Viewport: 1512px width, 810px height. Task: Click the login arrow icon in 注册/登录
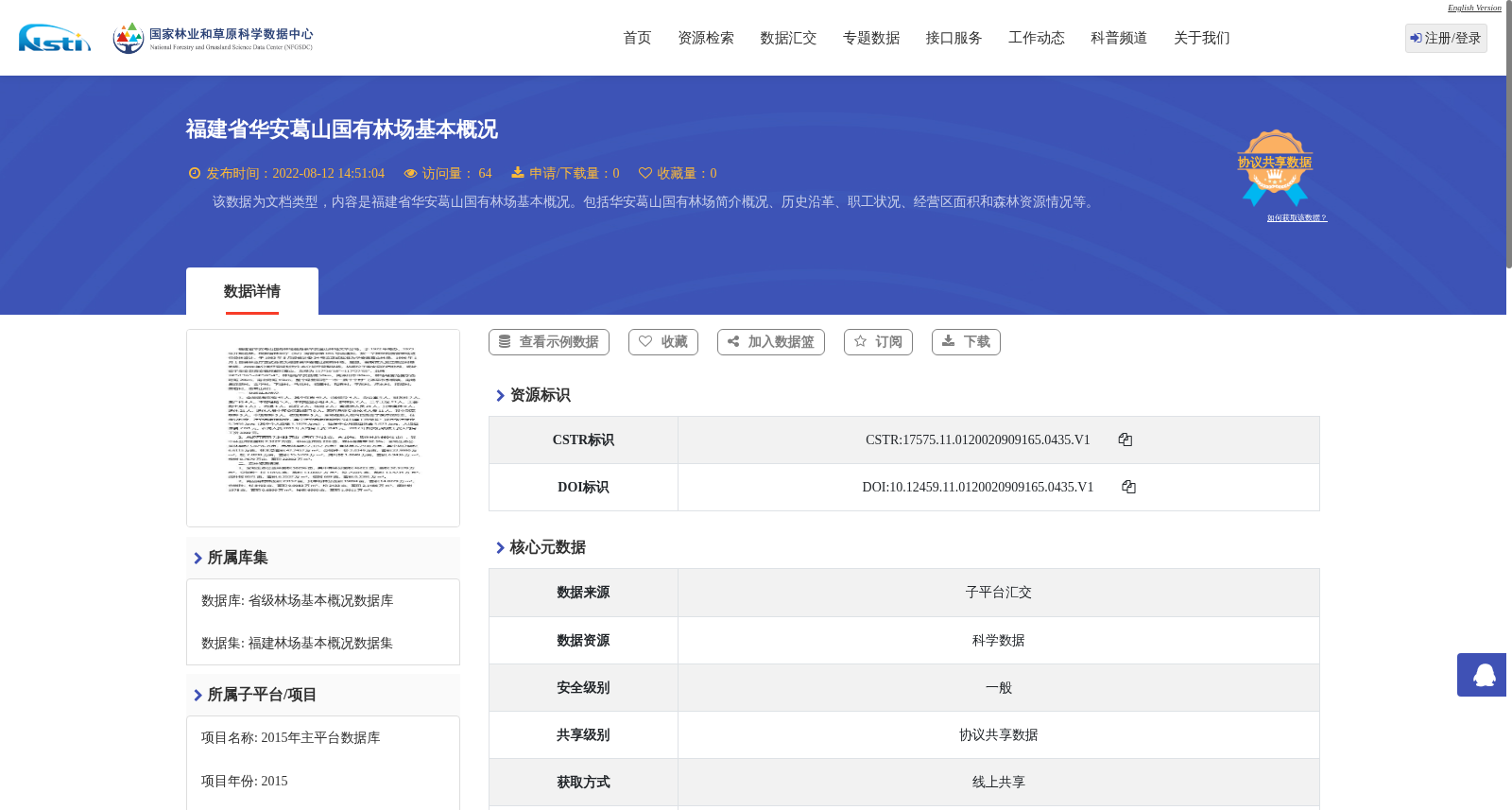click(x=1416, y=38)
